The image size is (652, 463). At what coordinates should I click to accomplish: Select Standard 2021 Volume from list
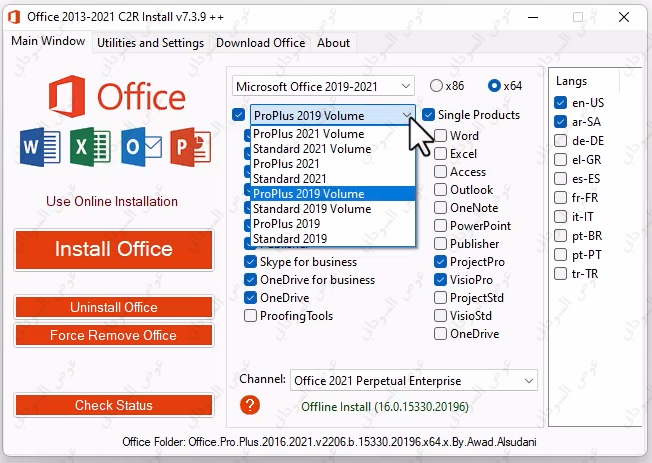[x=333, y=149]
